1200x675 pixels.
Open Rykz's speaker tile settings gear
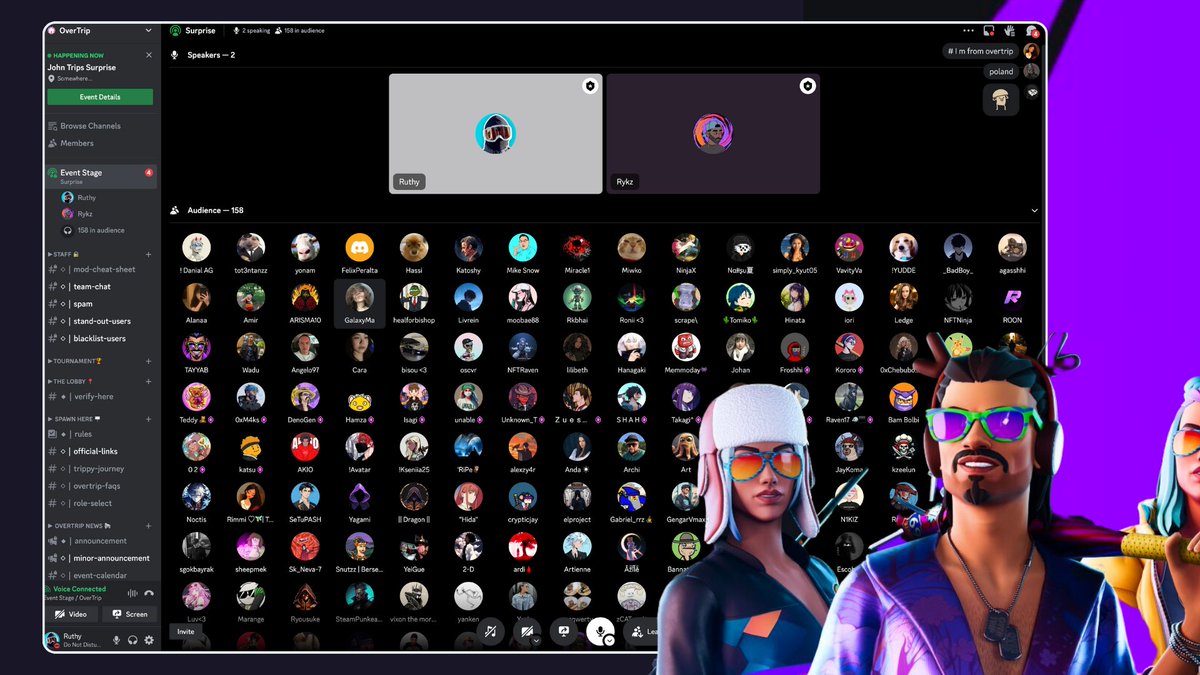[808, 86]
